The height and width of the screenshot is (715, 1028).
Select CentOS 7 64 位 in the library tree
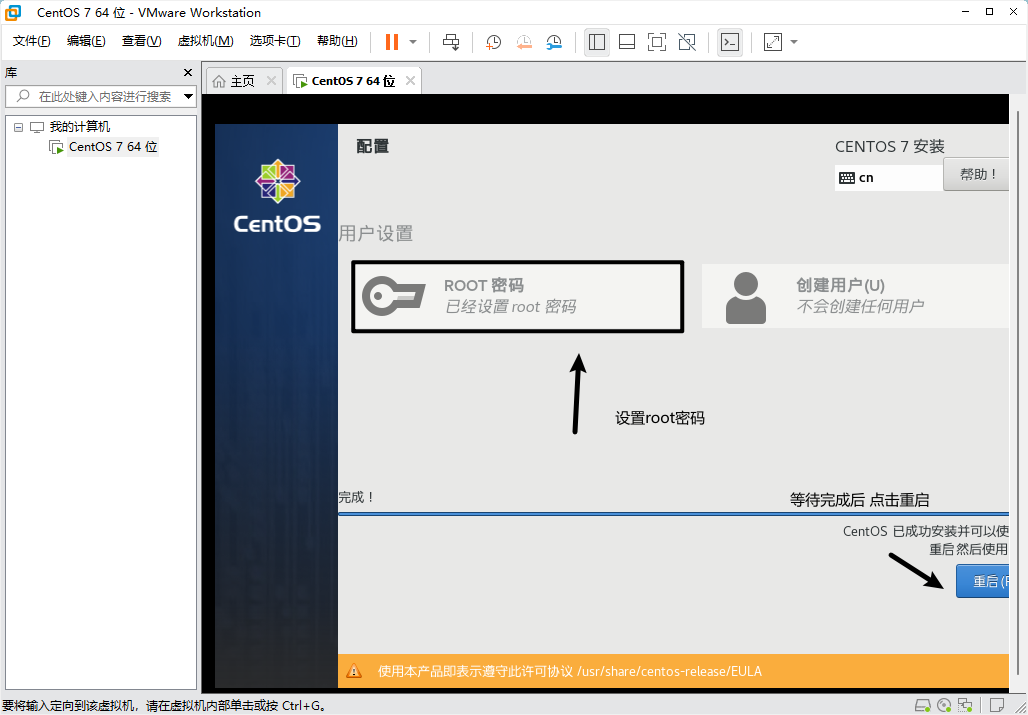[113, 147]
